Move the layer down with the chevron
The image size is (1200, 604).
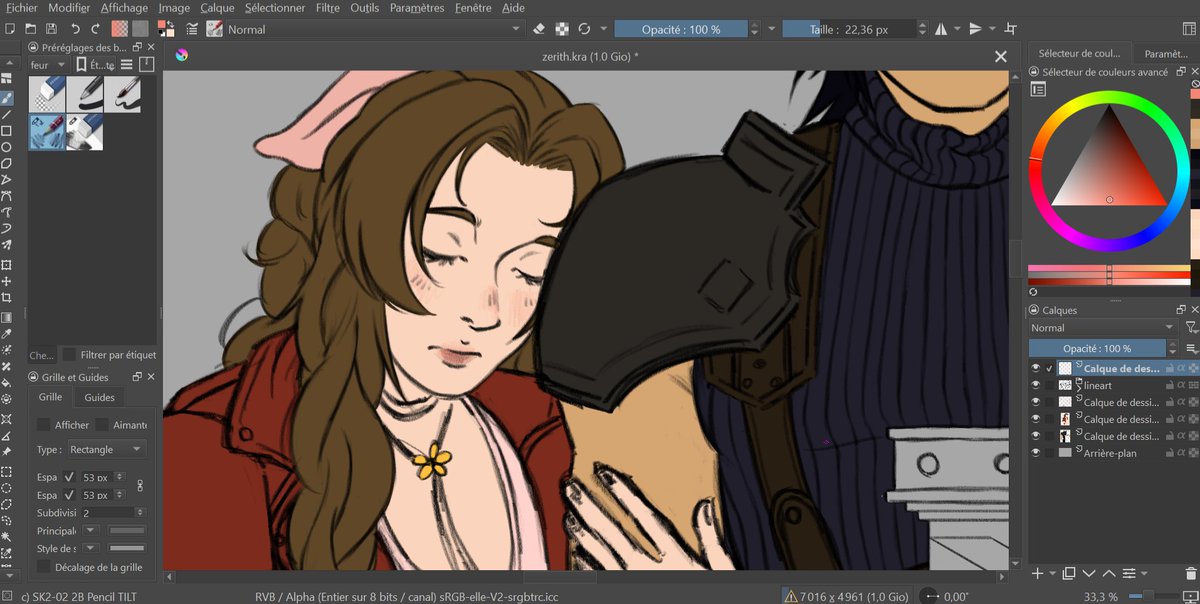pyautogui.click(x=1090, y=573)
